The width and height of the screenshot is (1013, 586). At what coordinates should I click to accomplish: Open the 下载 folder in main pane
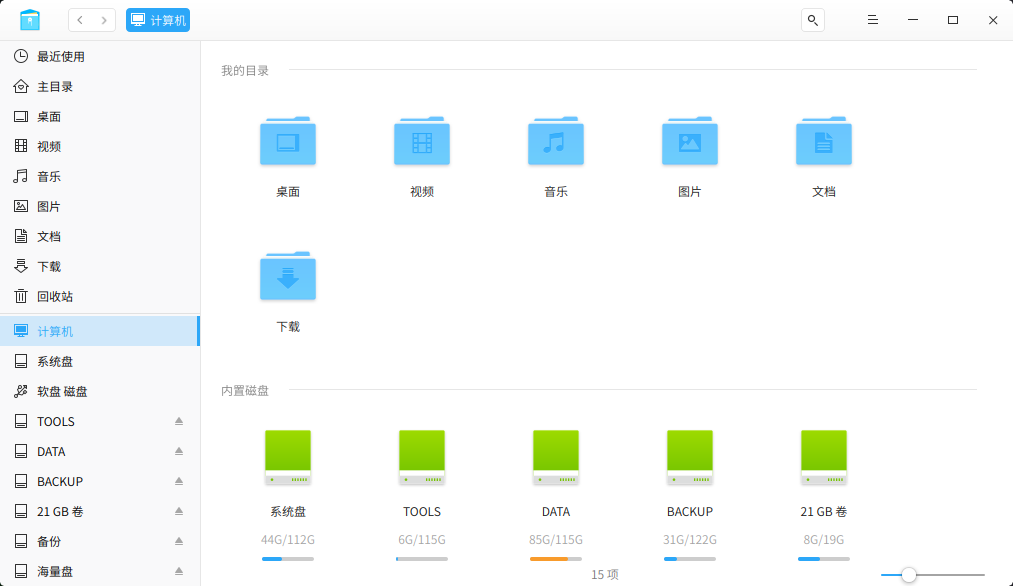tap(288, 278)
